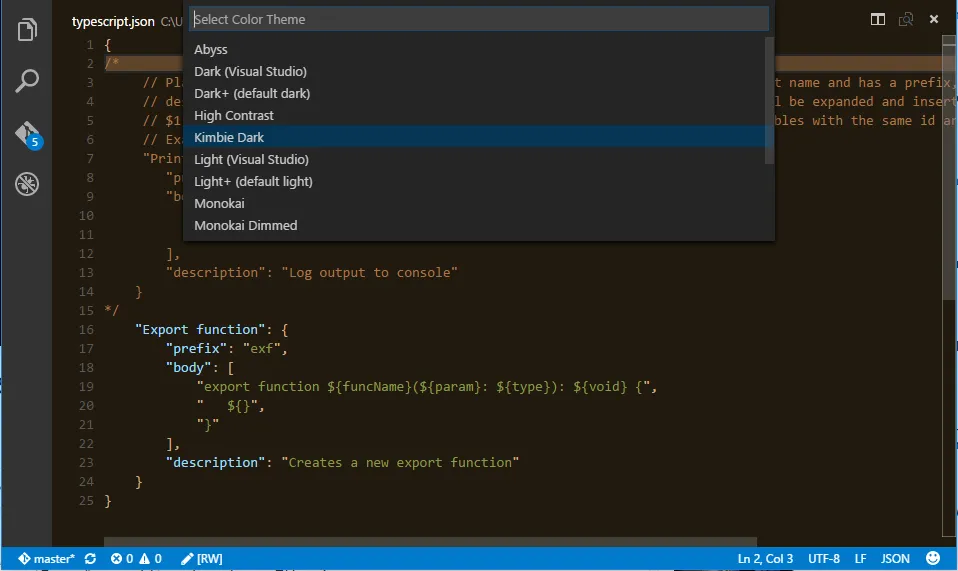Click the "exf" value text
This screenshot has height=571, width=958.
click(261, 348)
